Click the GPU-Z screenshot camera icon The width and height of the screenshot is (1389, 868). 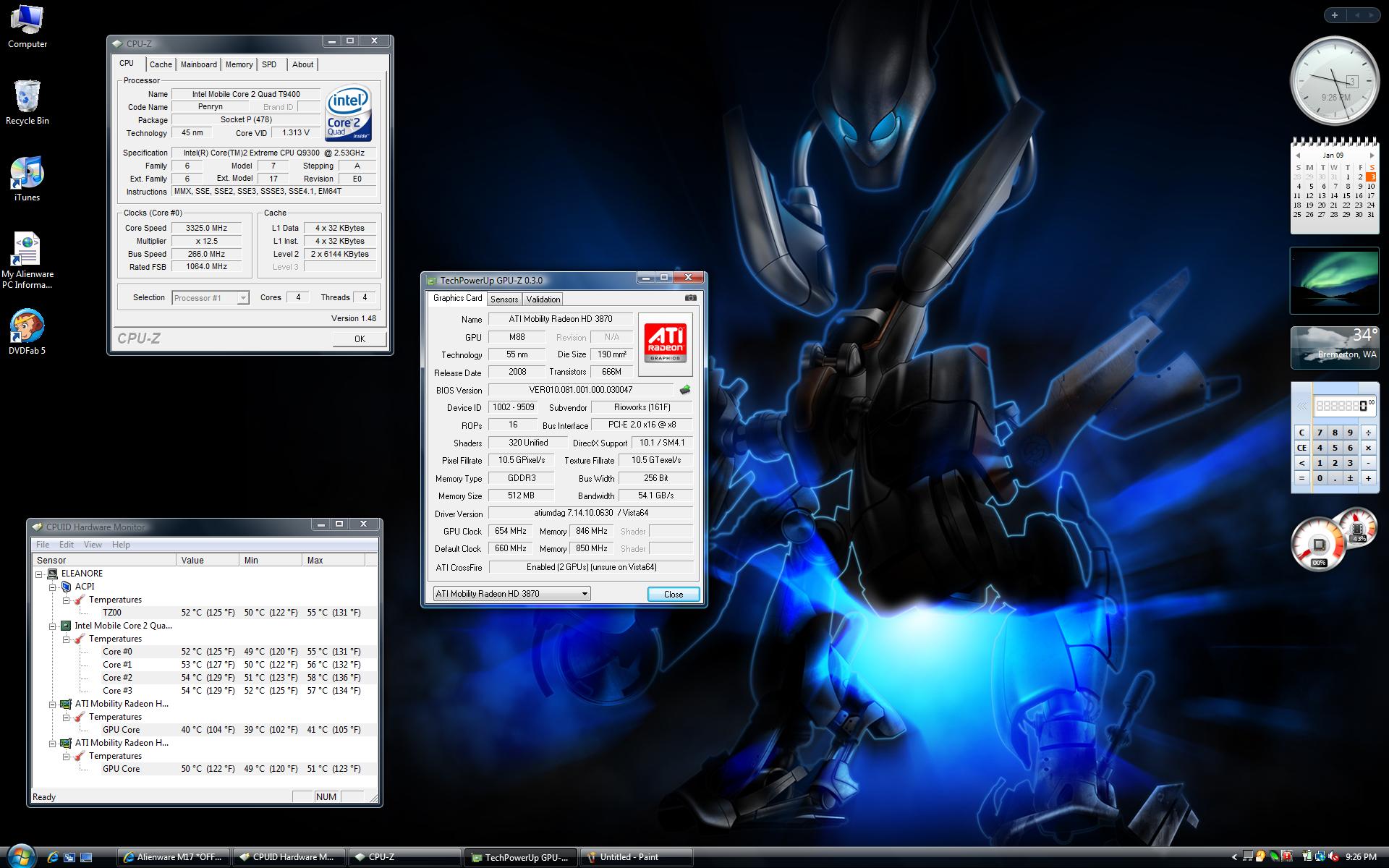click(691, 298)
